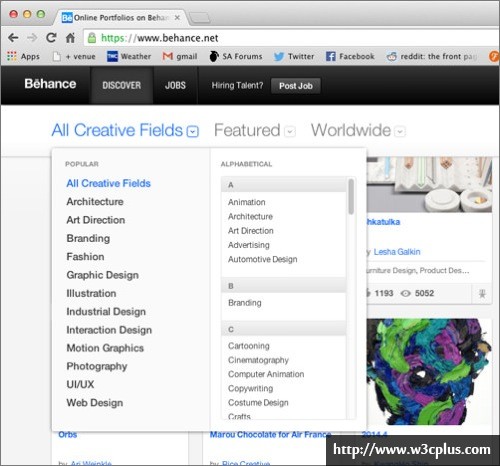Choose Graphic Design from popular fields
Viewport: 500px width, 466px height.
[x=103, y=275]
